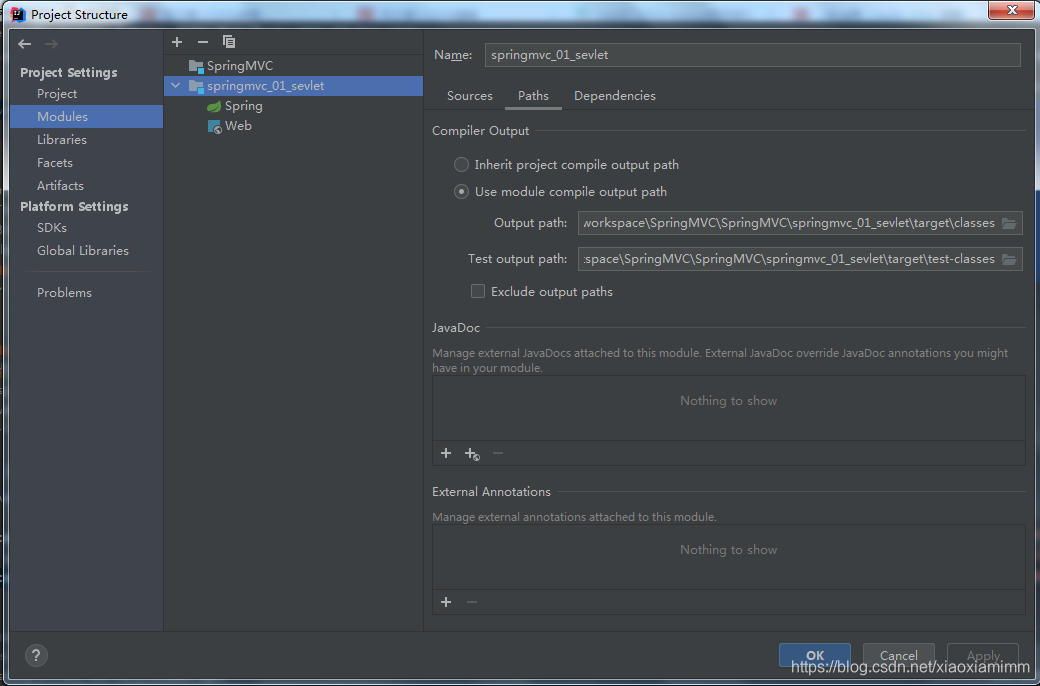Click the forward navigation arrow

pyautogui.click(x=51, y=44)
